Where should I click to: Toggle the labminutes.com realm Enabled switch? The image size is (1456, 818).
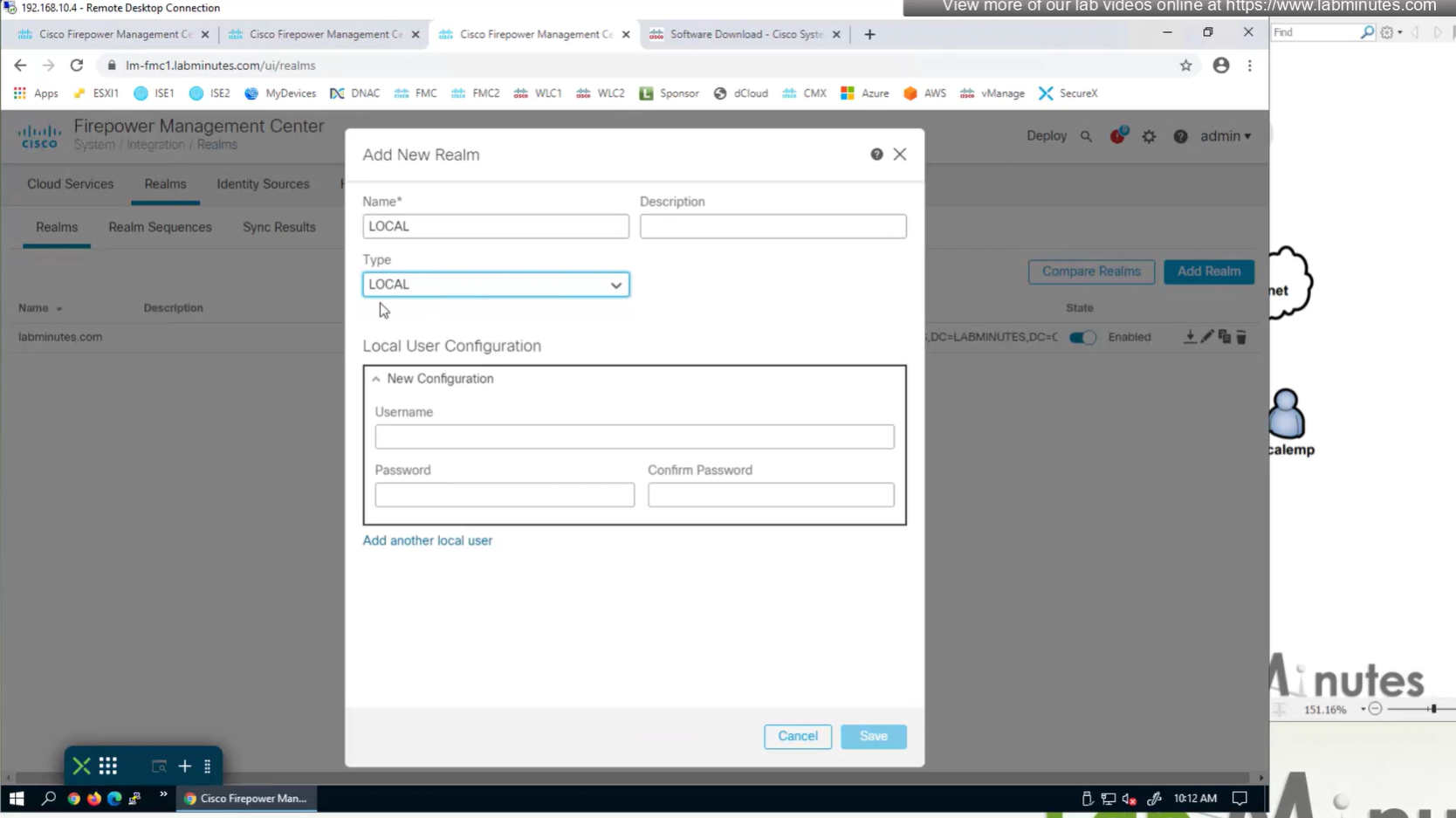click(x=1082, y=338)
